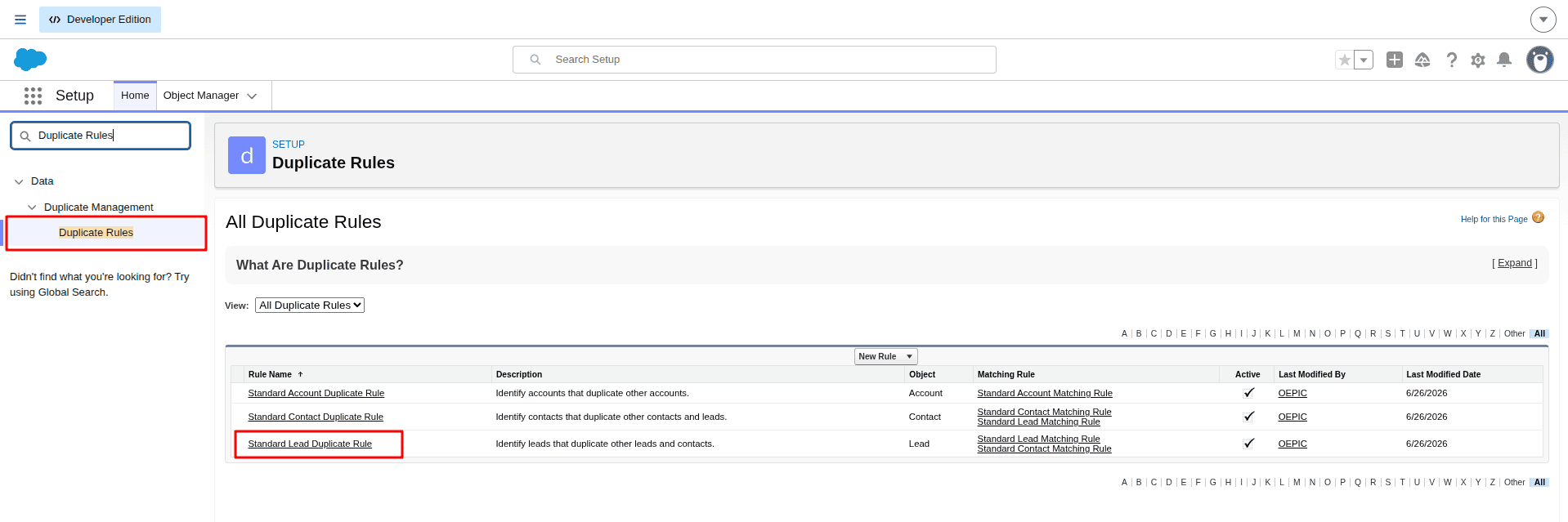This screenshot has width=1568, height=522.
Task: Open Standard Lead Matching Rule in Lead row
Action: tap(1038, 439)
